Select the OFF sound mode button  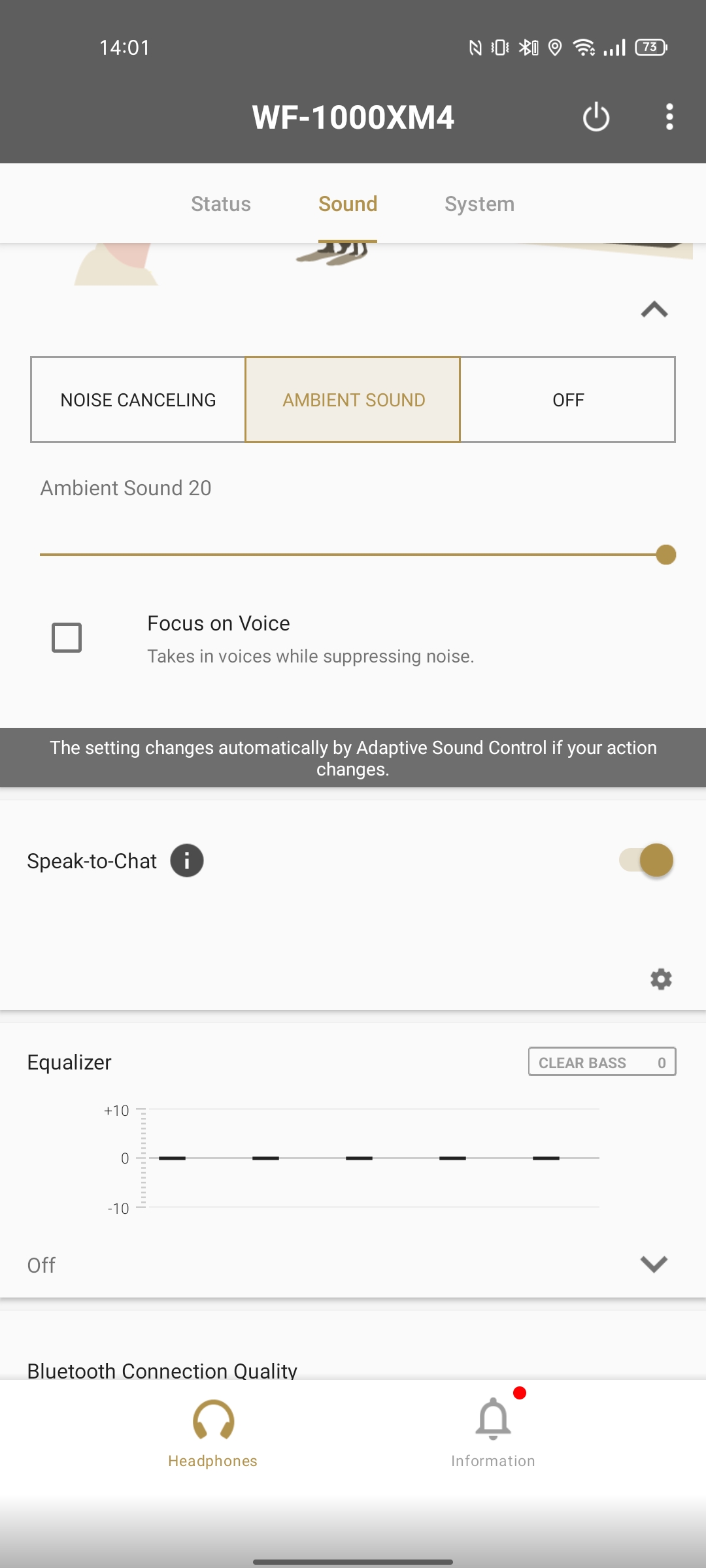point(567,400)
